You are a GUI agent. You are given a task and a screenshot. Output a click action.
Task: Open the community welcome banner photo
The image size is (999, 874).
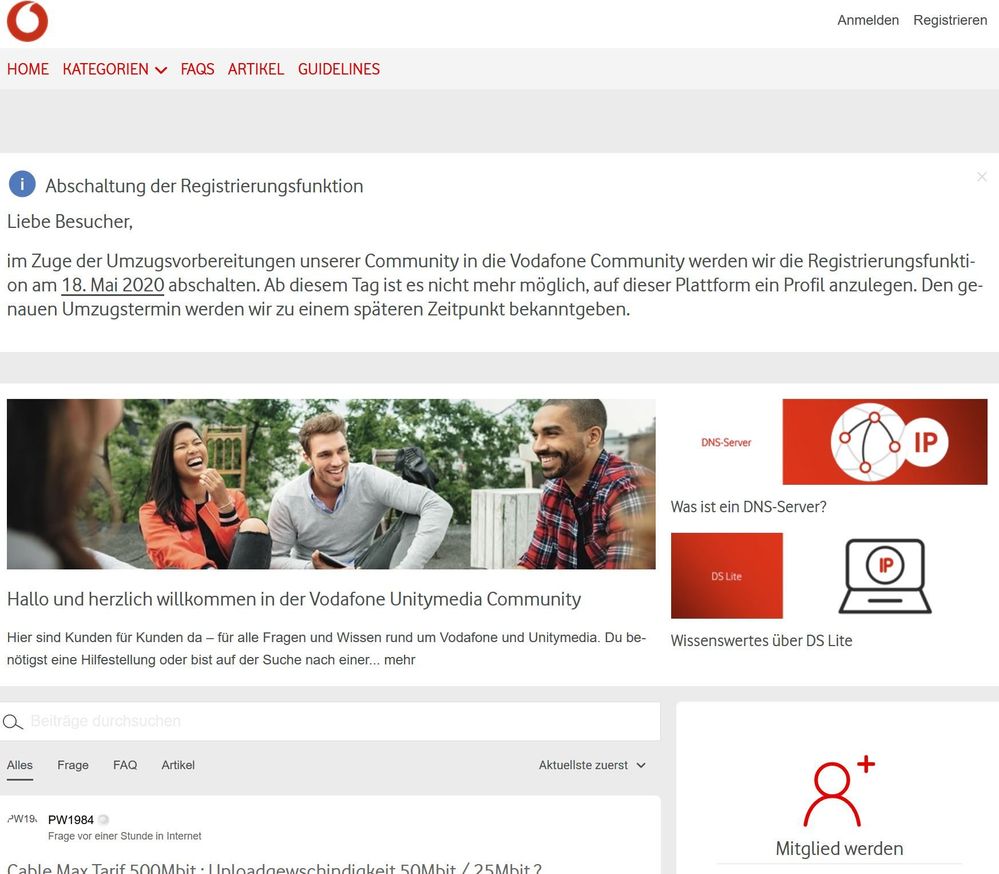coord(331,484)
